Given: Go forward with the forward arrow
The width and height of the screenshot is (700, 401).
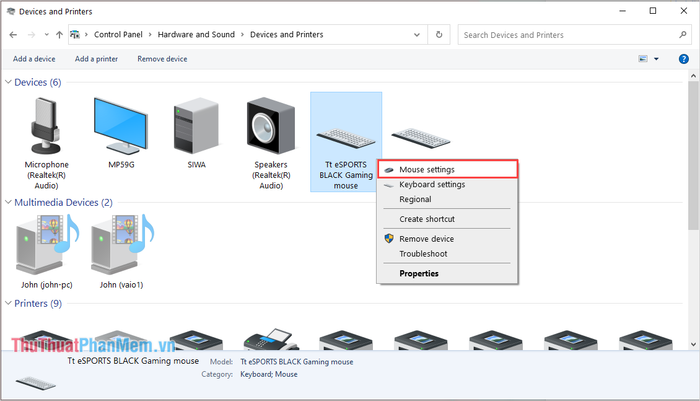Looking at the screenshot, I should click(x=31, y=35).
